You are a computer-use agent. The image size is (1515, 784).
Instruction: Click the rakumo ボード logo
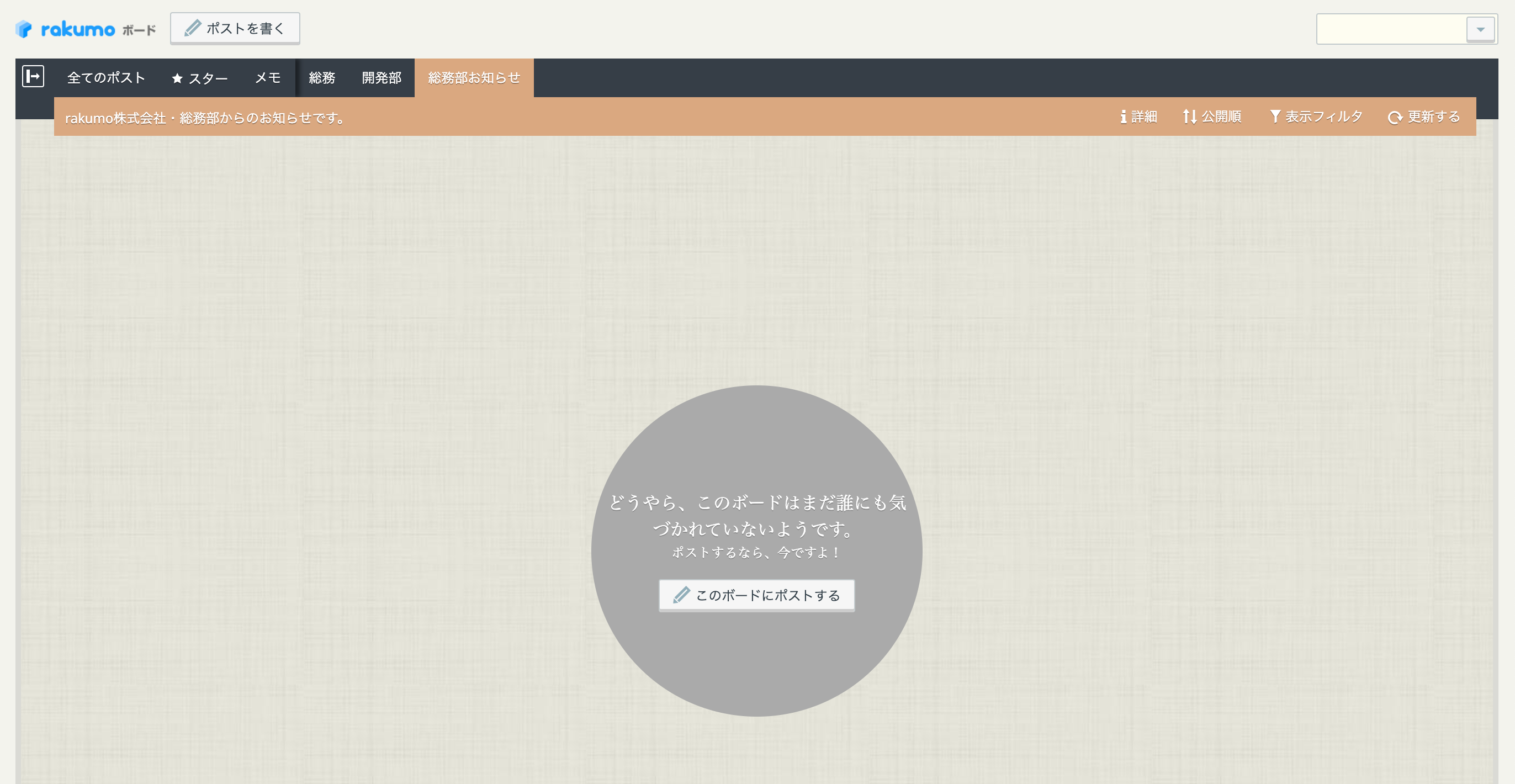pos(86,29)
